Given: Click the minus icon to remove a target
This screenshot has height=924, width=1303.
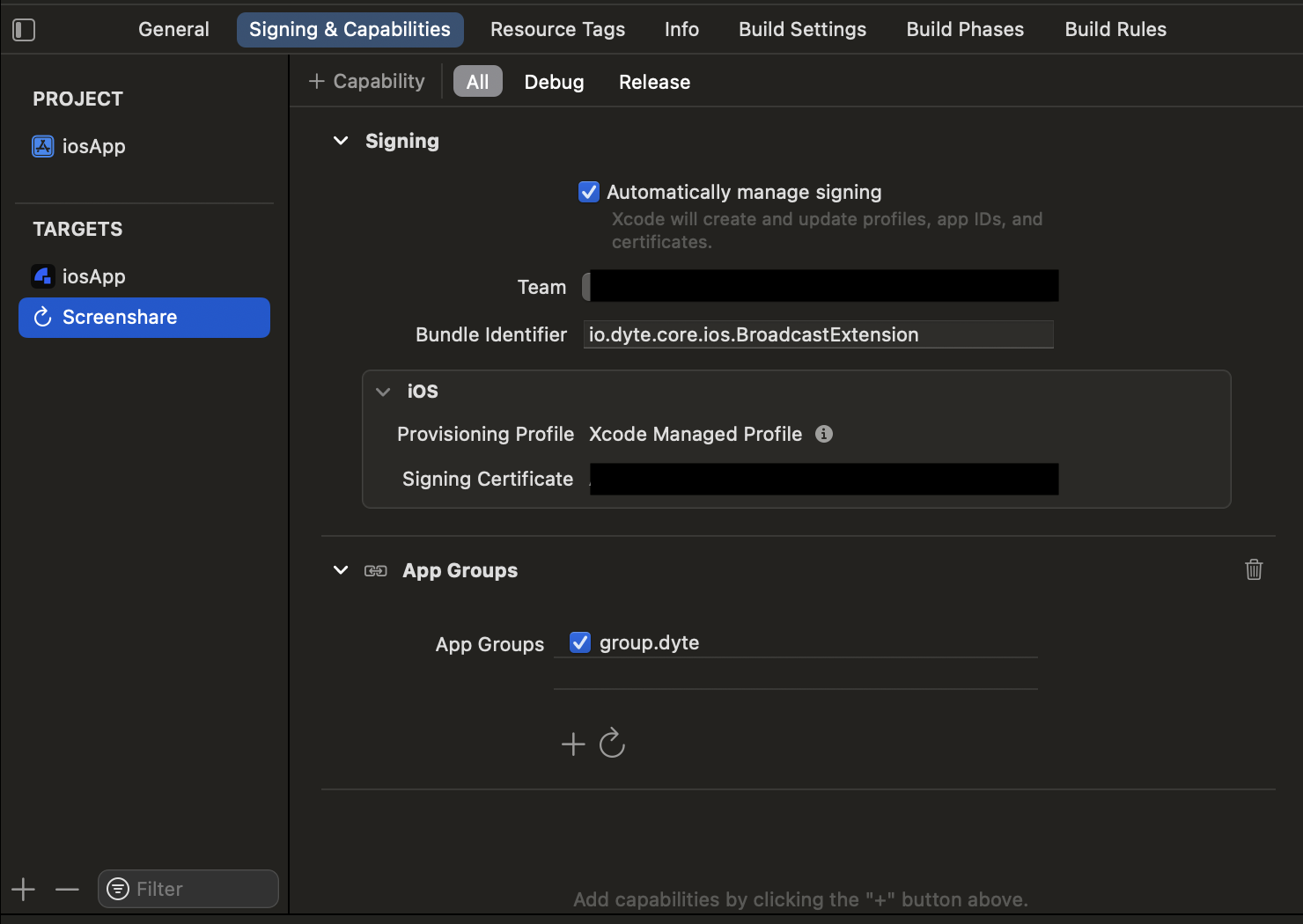Looking at the screenshot, I should 67,889.
